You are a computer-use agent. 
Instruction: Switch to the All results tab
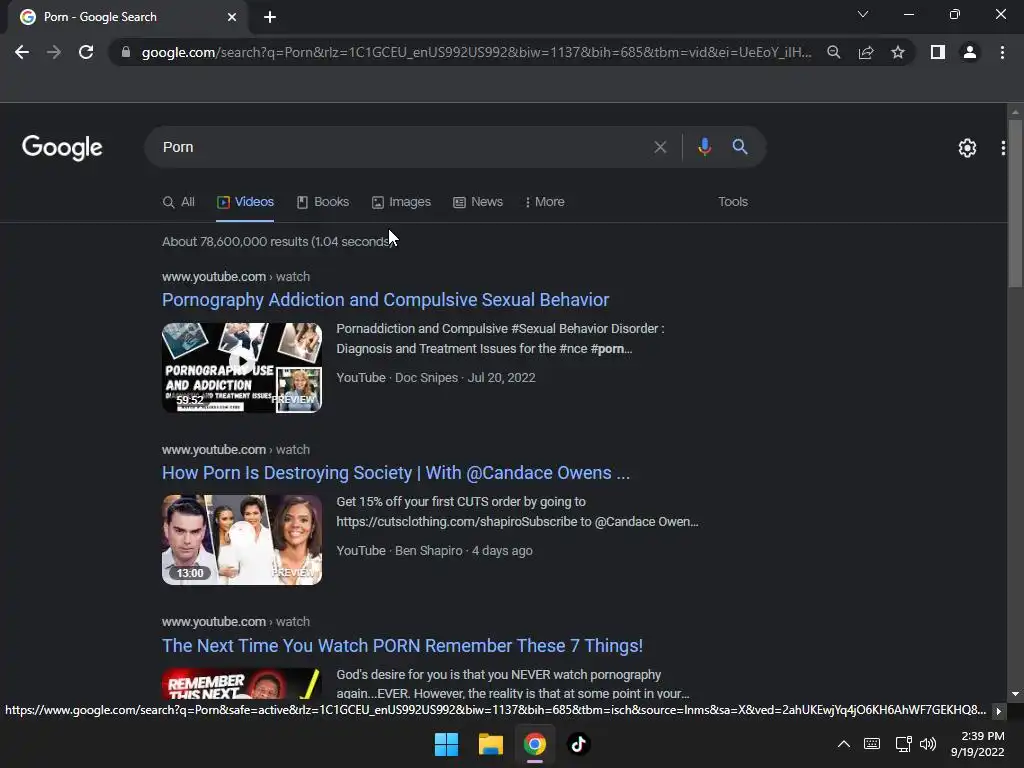[178, 202]
